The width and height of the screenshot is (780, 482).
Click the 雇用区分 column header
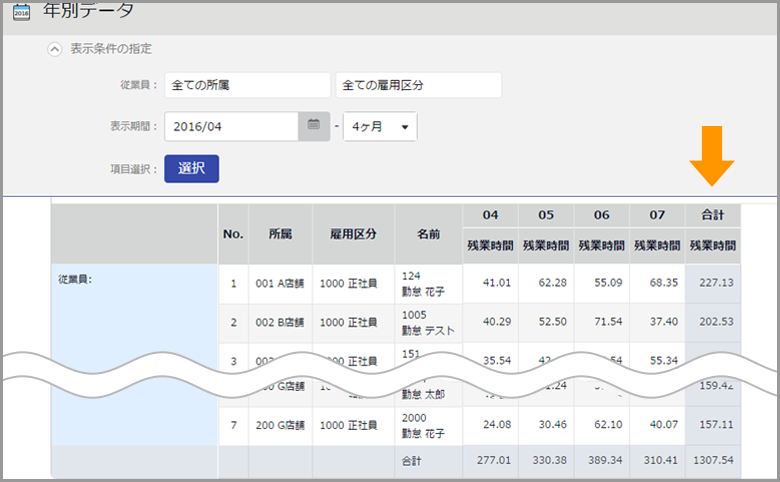(x=354, y=234)
